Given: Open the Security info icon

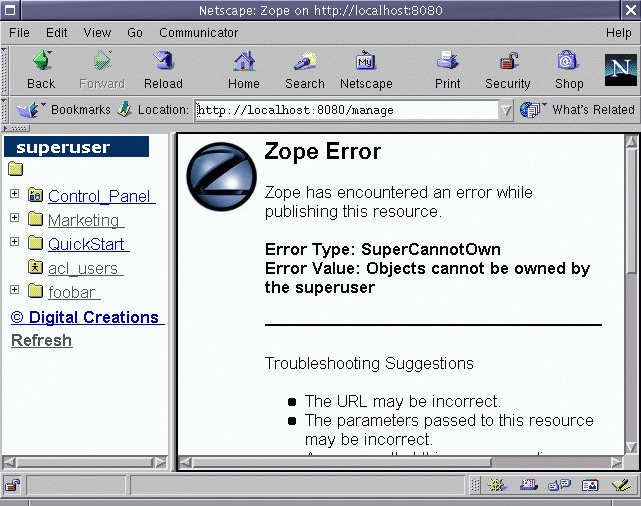Looking at the screenshot, I should pyautogui.click(x=508, y=61).
